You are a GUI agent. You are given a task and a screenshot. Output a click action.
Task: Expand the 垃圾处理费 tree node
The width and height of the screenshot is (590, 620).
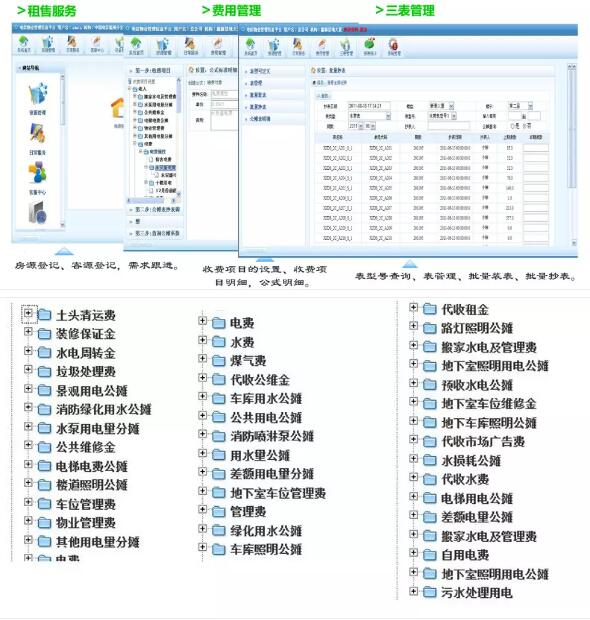pos(28,369)
